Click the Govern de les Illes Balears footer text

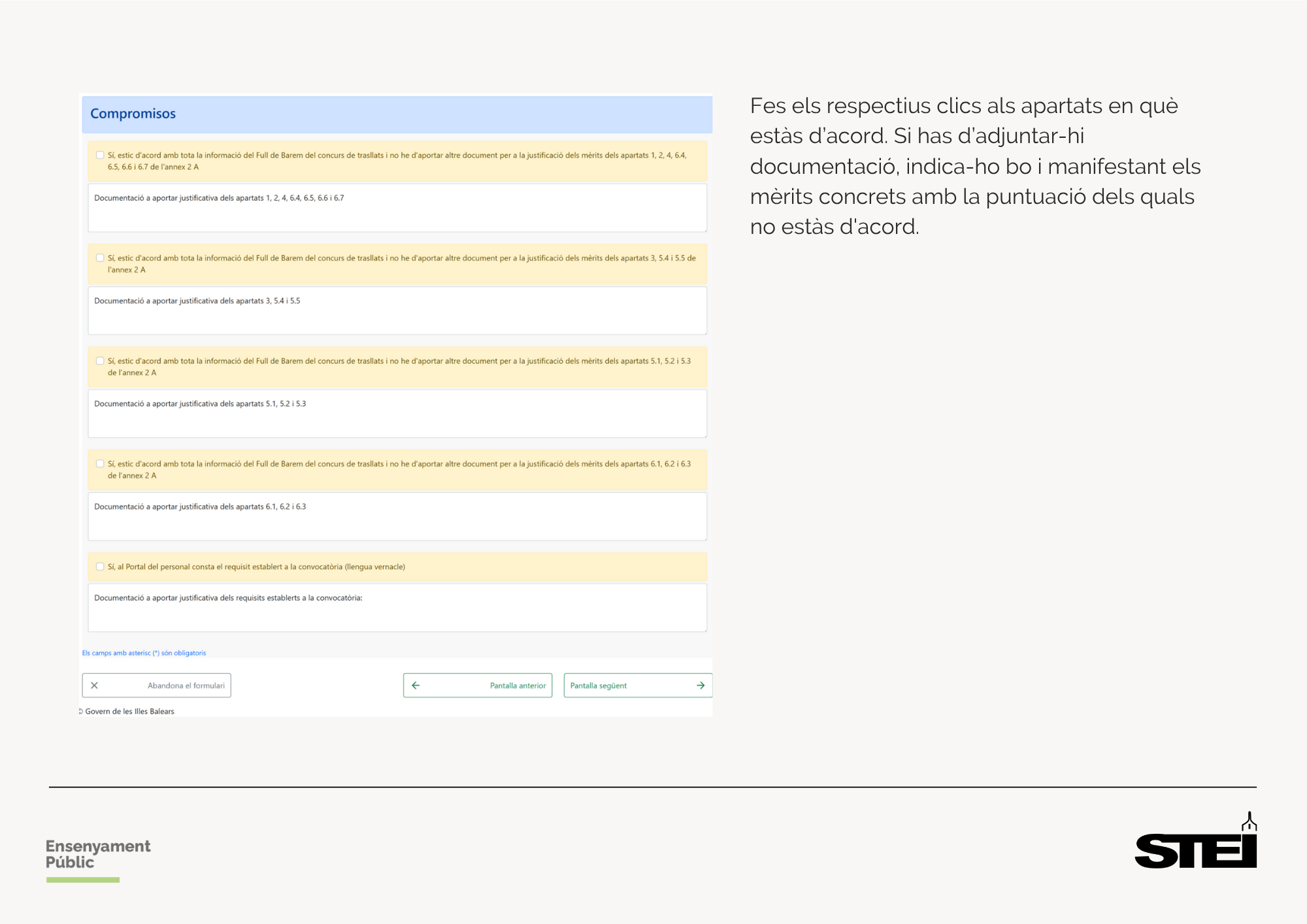129,712
